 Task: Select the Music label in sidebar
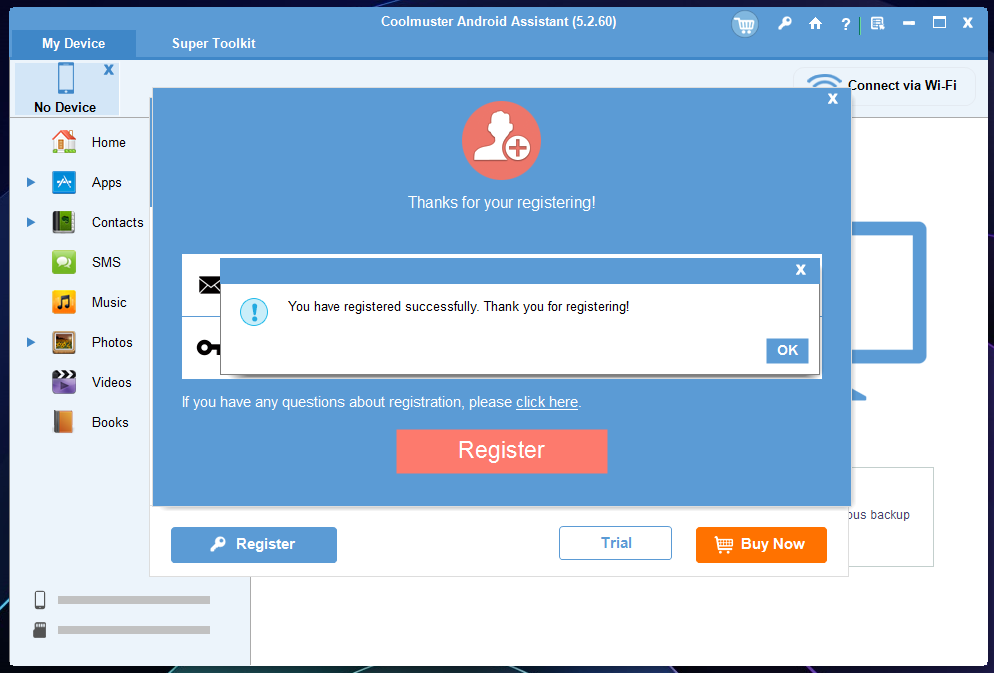[109, 302]
